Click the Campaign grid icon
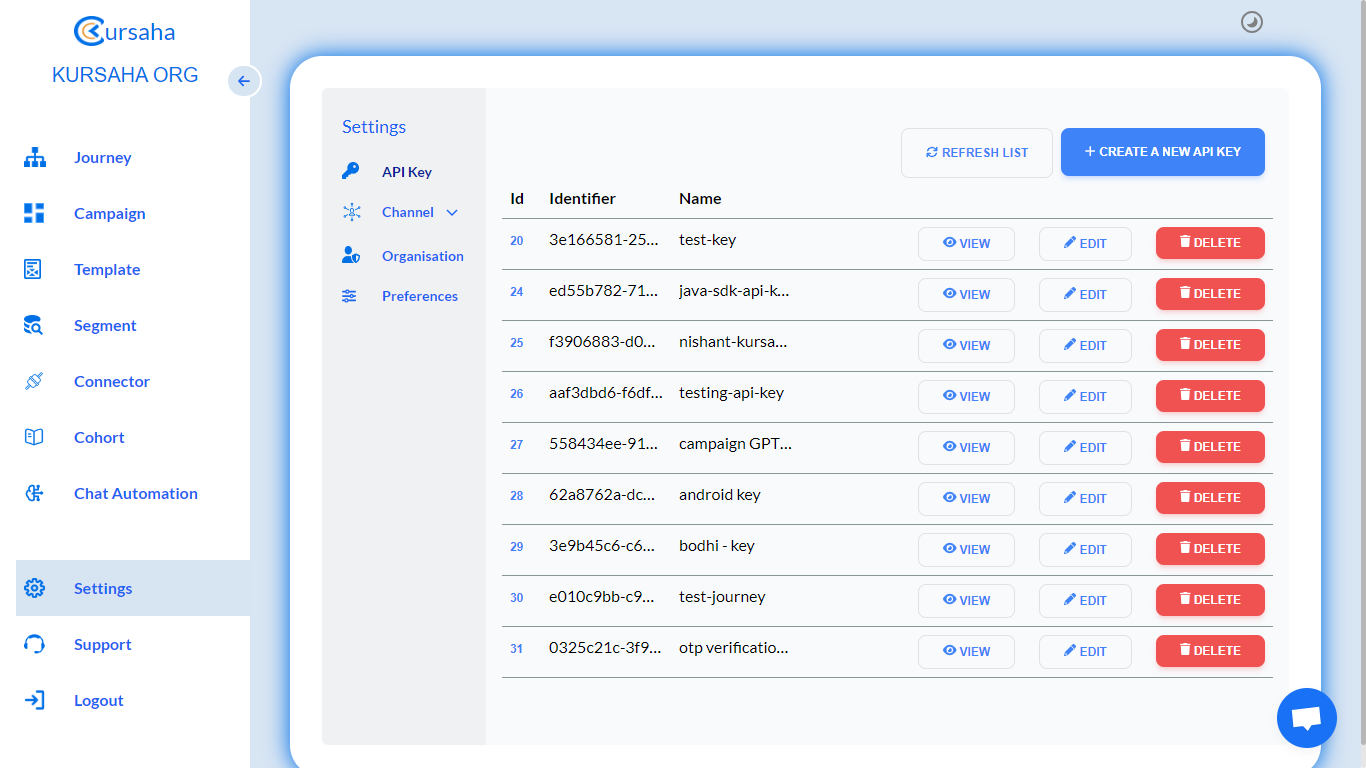Screen dimensions: 1366x768 [34, 213]
